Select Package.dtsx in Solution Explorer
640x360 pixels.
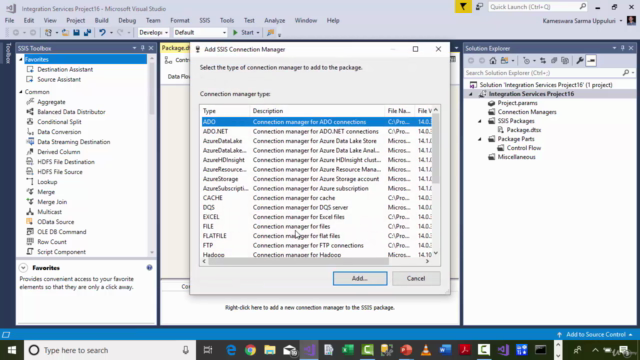click(524, 130)
